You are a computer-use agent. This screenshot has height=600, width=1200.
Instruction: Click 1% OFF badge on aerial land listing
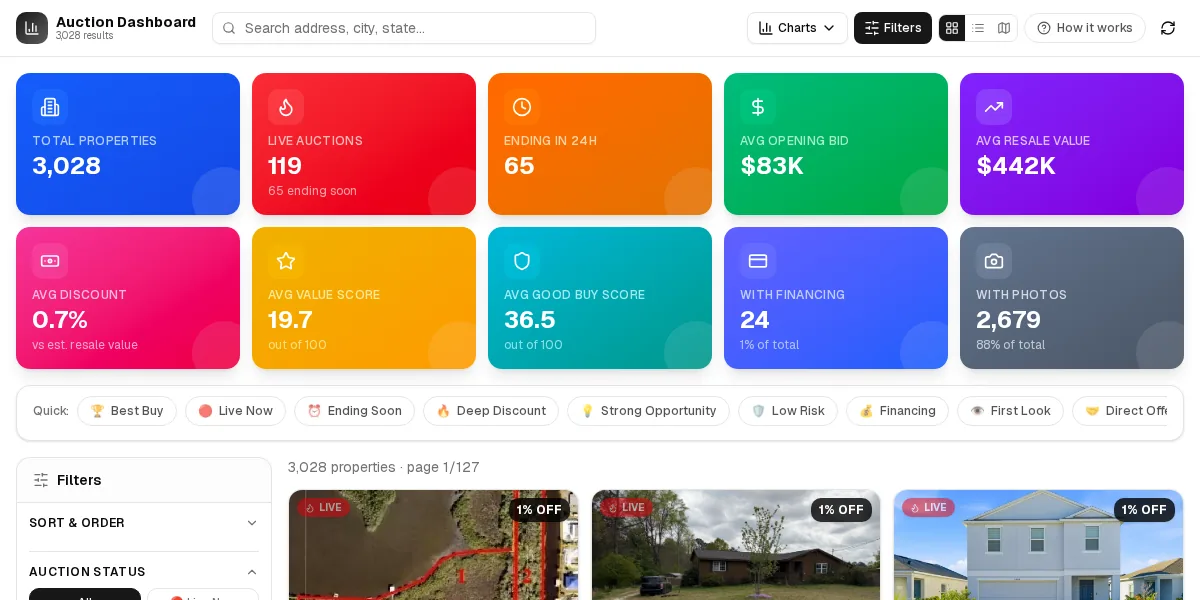pyautogui.click(x=539, y=510)
